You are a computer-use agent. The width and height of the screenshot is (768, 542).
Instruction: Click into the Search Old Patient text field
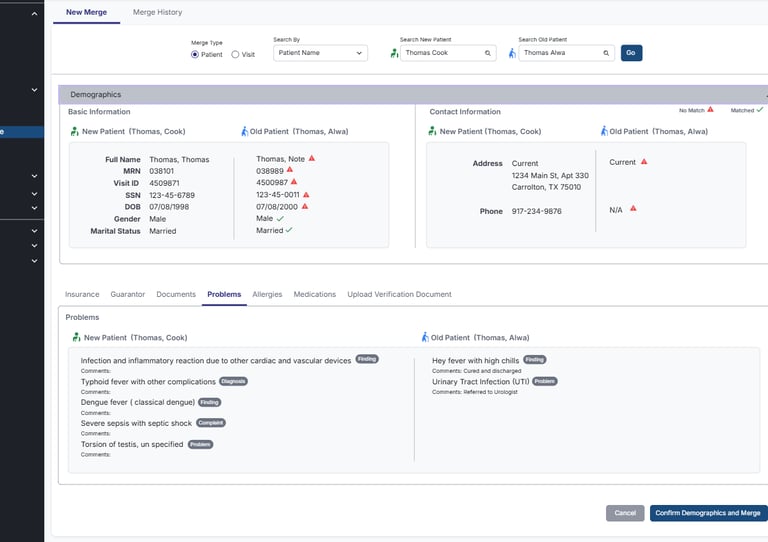(x=558, y=53)
